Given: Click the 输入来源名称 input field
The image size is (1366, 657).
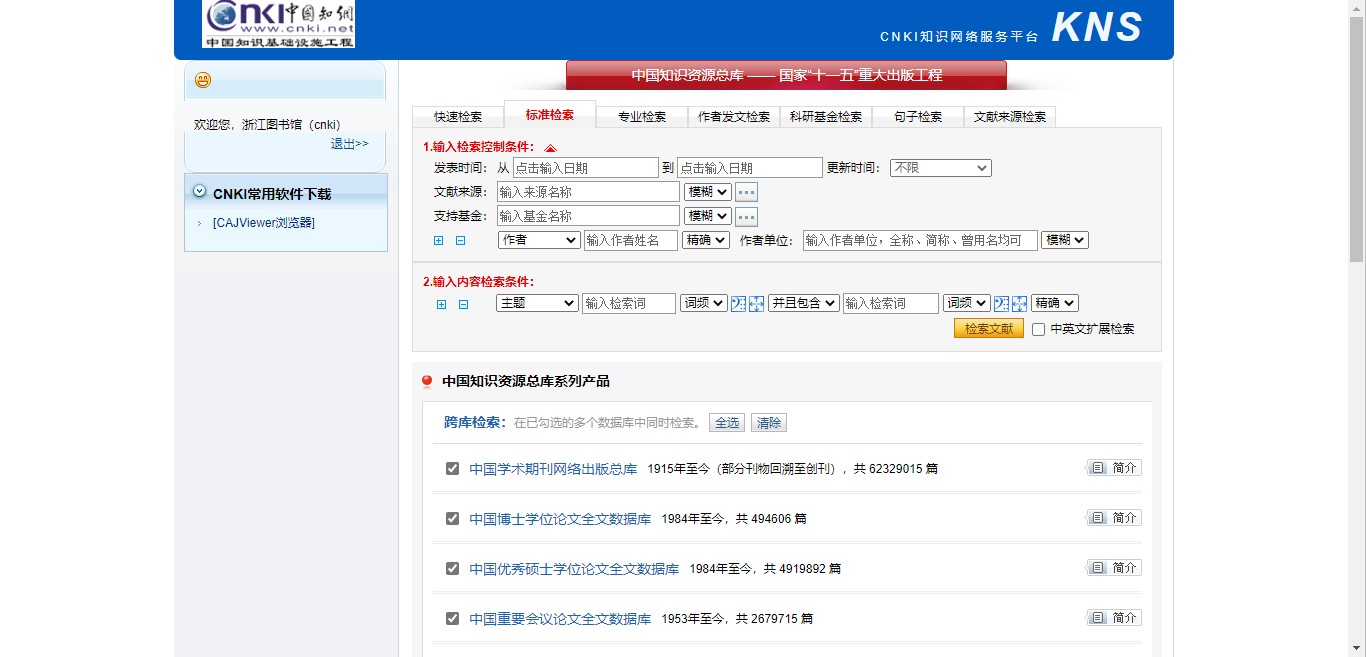Looking at the screenshot, I should click(x=588, y=192).
